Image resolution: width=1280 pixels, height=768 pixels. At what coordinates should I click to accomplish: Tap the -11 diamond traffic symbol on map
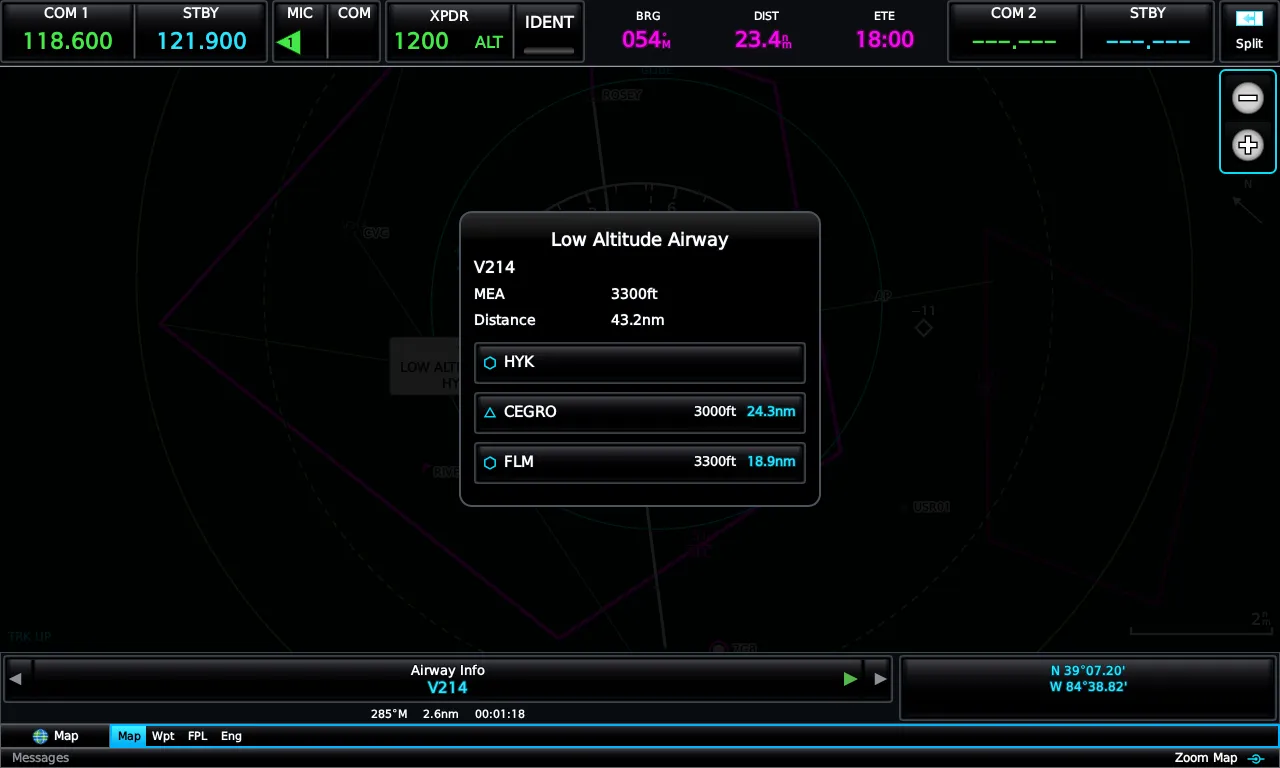tap(924, 322)
